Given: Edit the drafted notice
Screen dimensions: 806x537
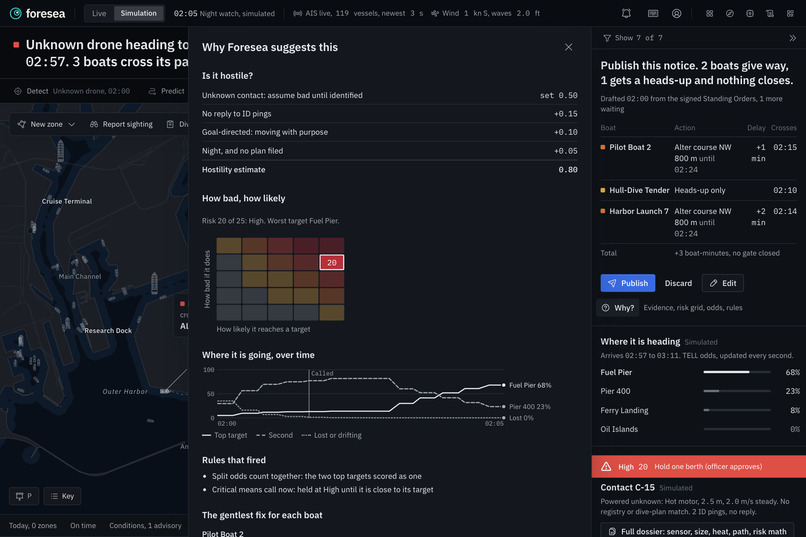Looking at the screenshot, I should (723, 283).
